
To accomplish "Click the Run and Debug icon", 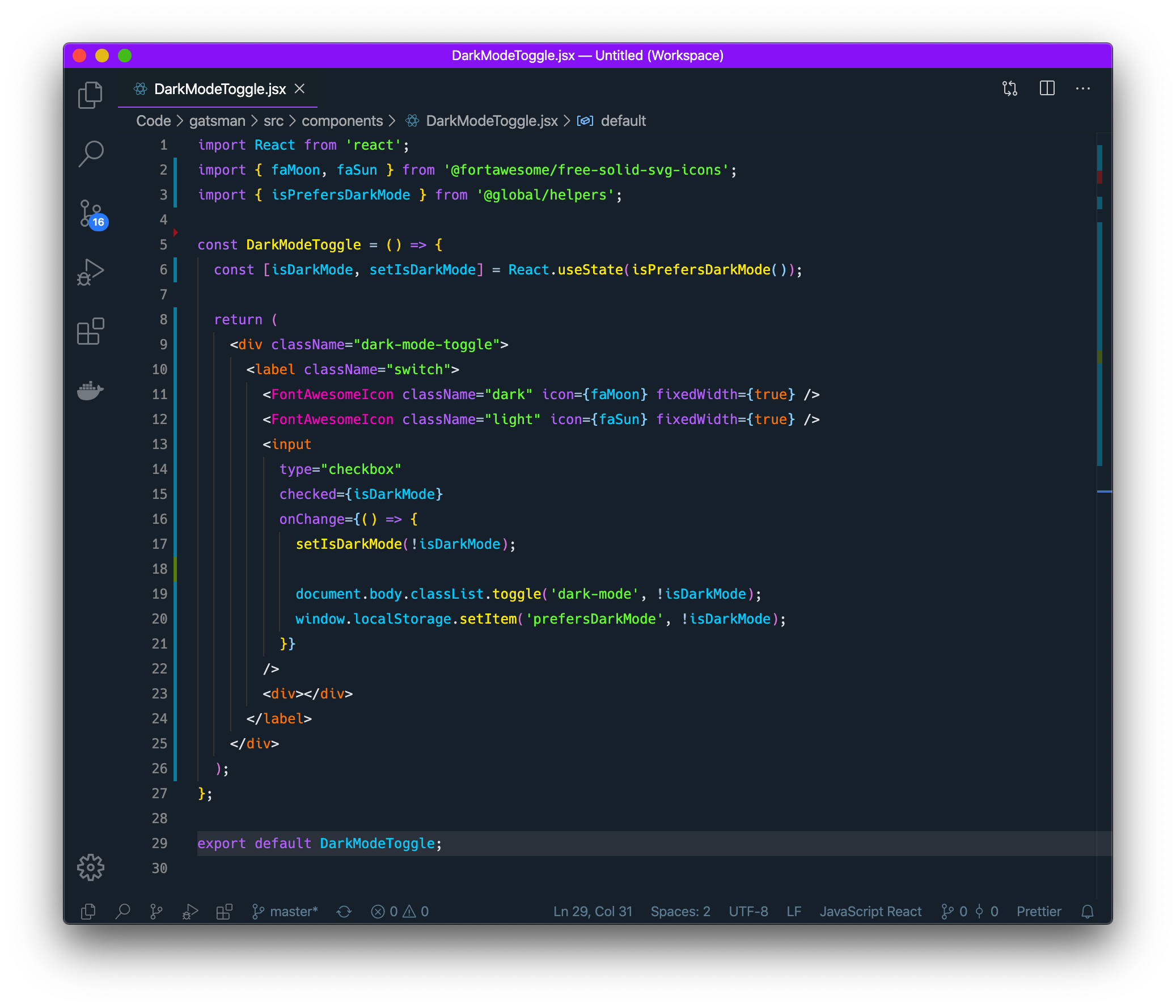I will [x=90, y=270].
